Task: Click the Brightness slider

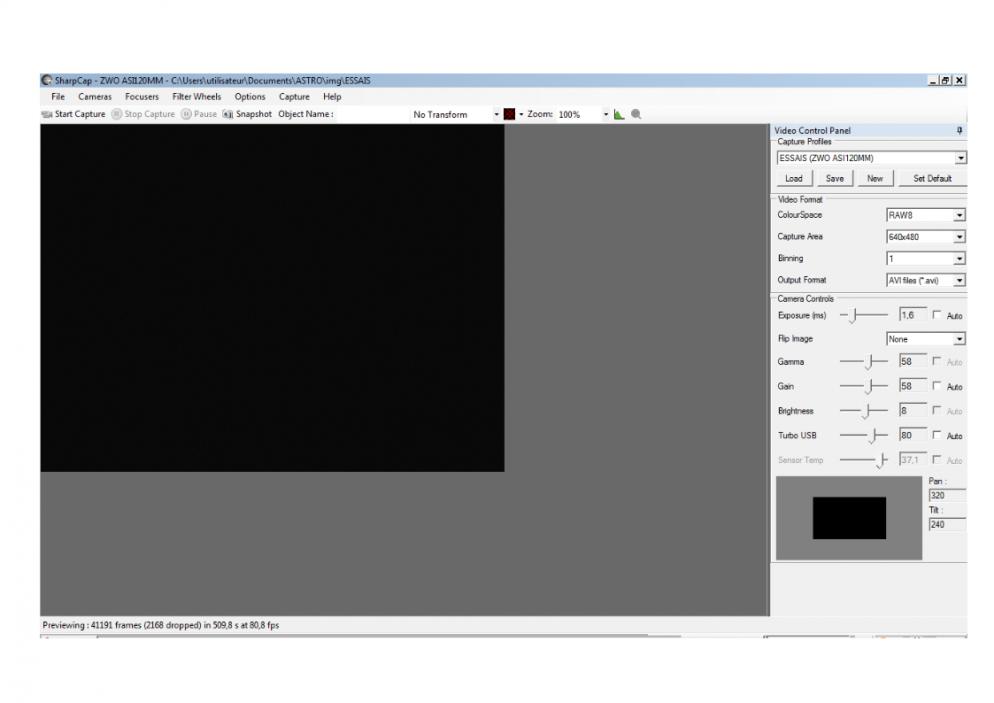Action: pos(863,411)
